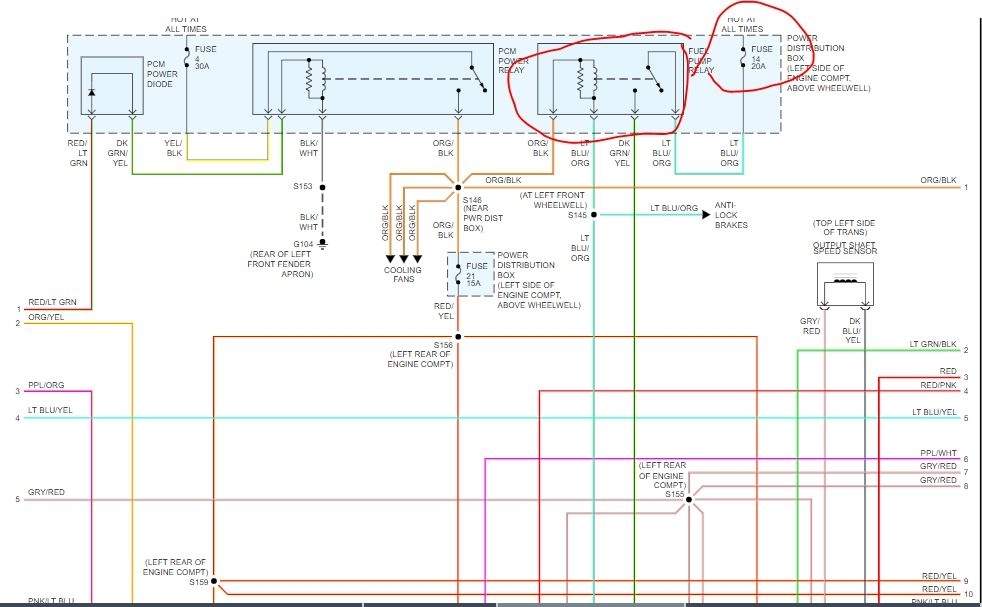Click the Output Shaft Speed Sensor symbol
982x607 pixels.
(845, 284)
